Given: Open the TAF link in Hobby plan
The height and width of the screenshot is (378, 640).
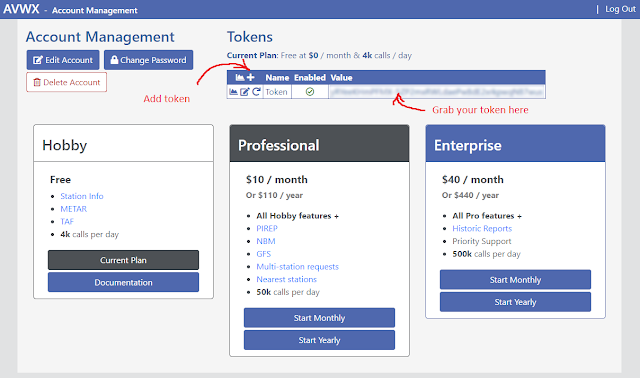Looking at the screenshot, I should (x=67, y=221).
